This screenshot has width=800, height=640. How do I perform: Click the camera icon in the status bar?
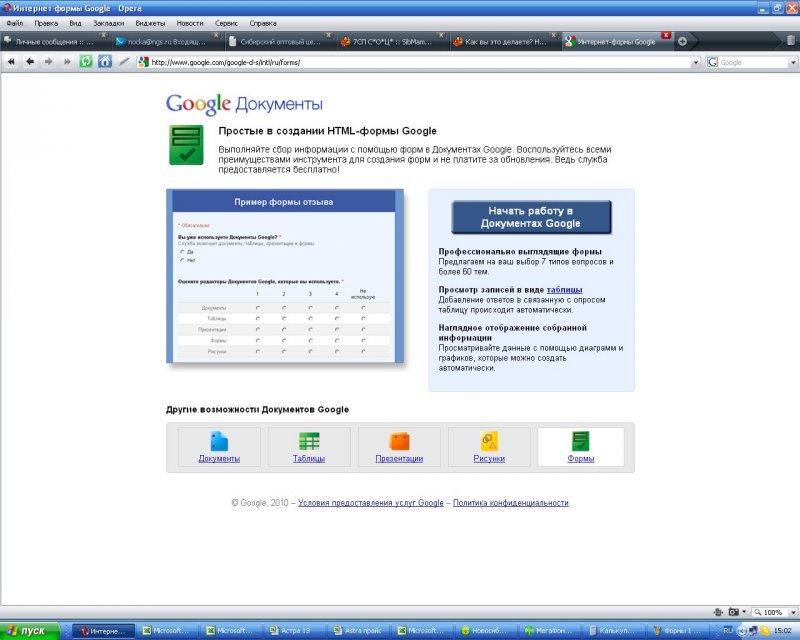[734, 611]
